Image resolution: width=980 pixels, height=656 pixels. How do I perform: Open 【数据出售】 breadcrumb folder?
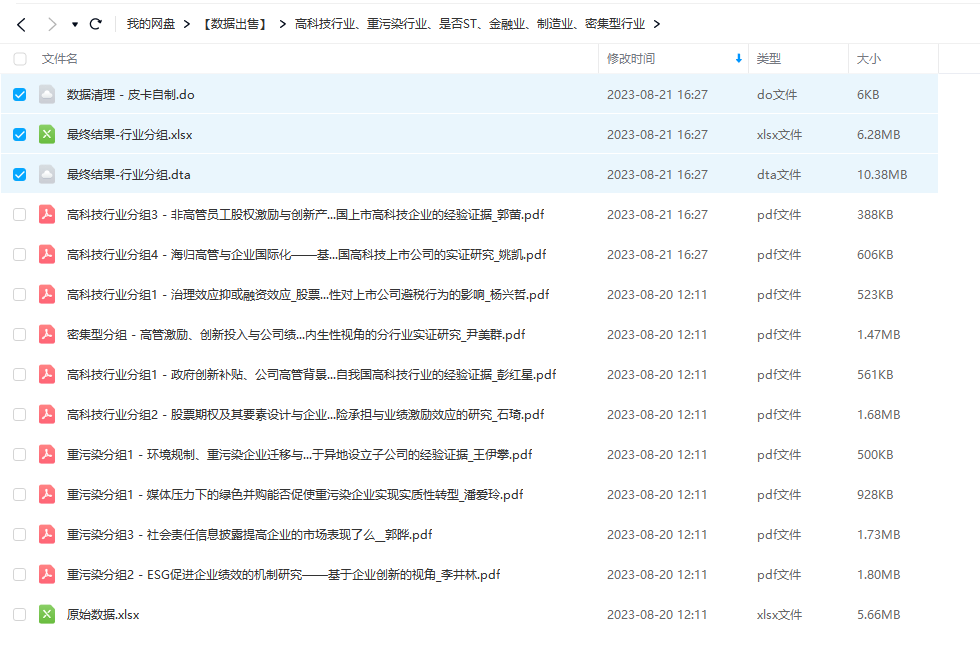pos(235,24)
